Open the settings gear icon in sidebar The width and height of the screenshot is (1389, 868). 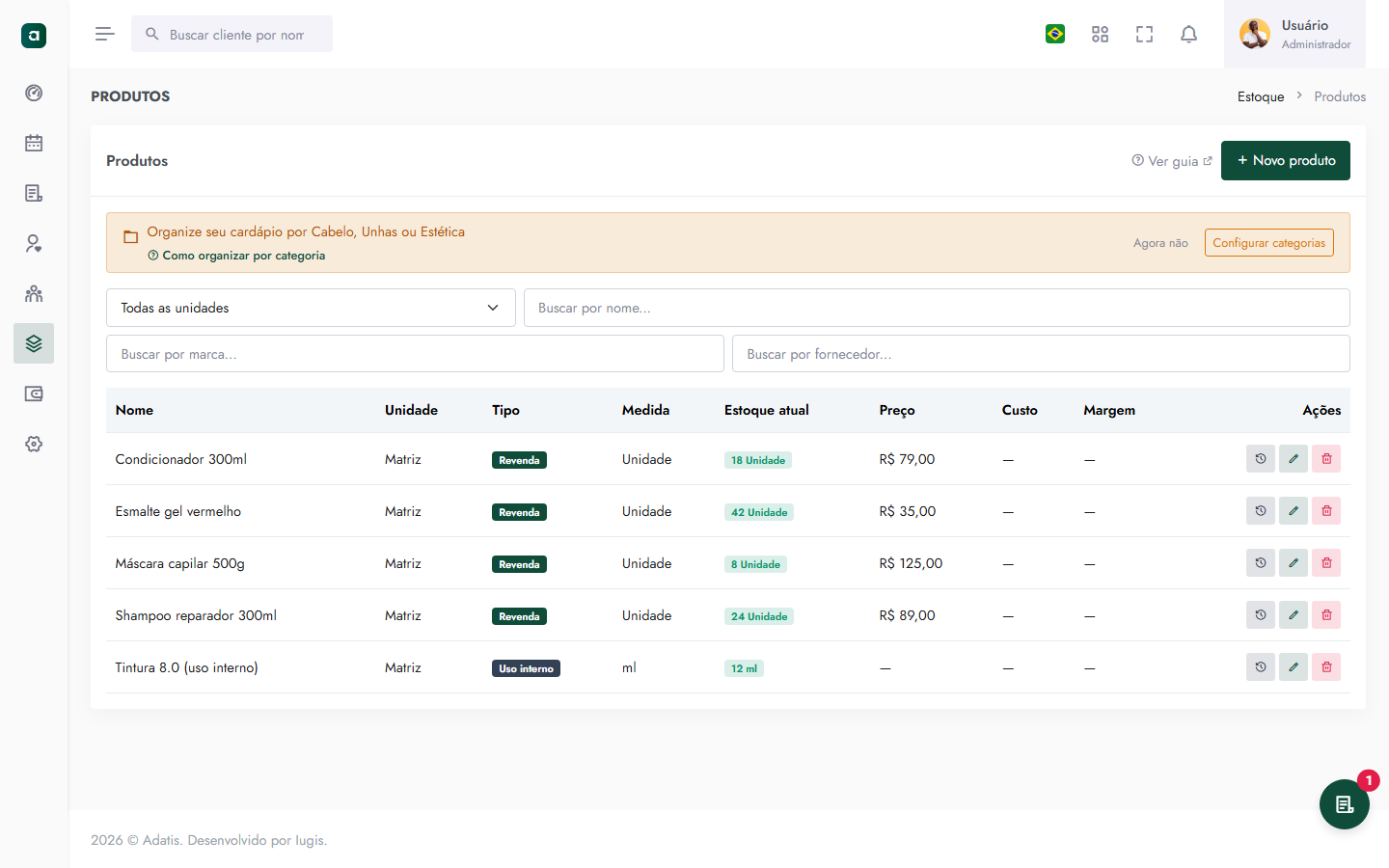point(34,445)
